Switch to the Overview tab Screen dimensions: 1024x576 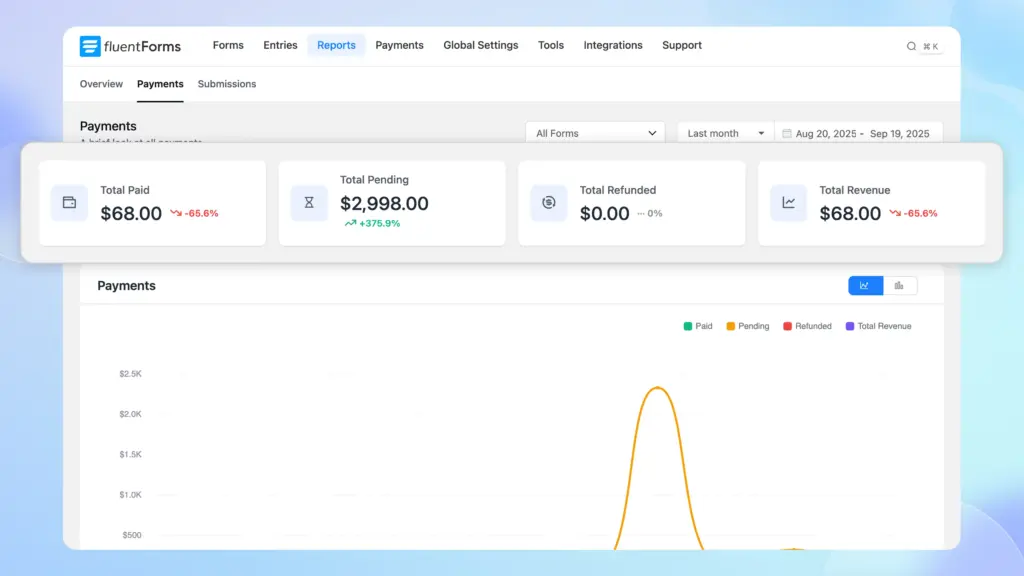pos(101,84)
